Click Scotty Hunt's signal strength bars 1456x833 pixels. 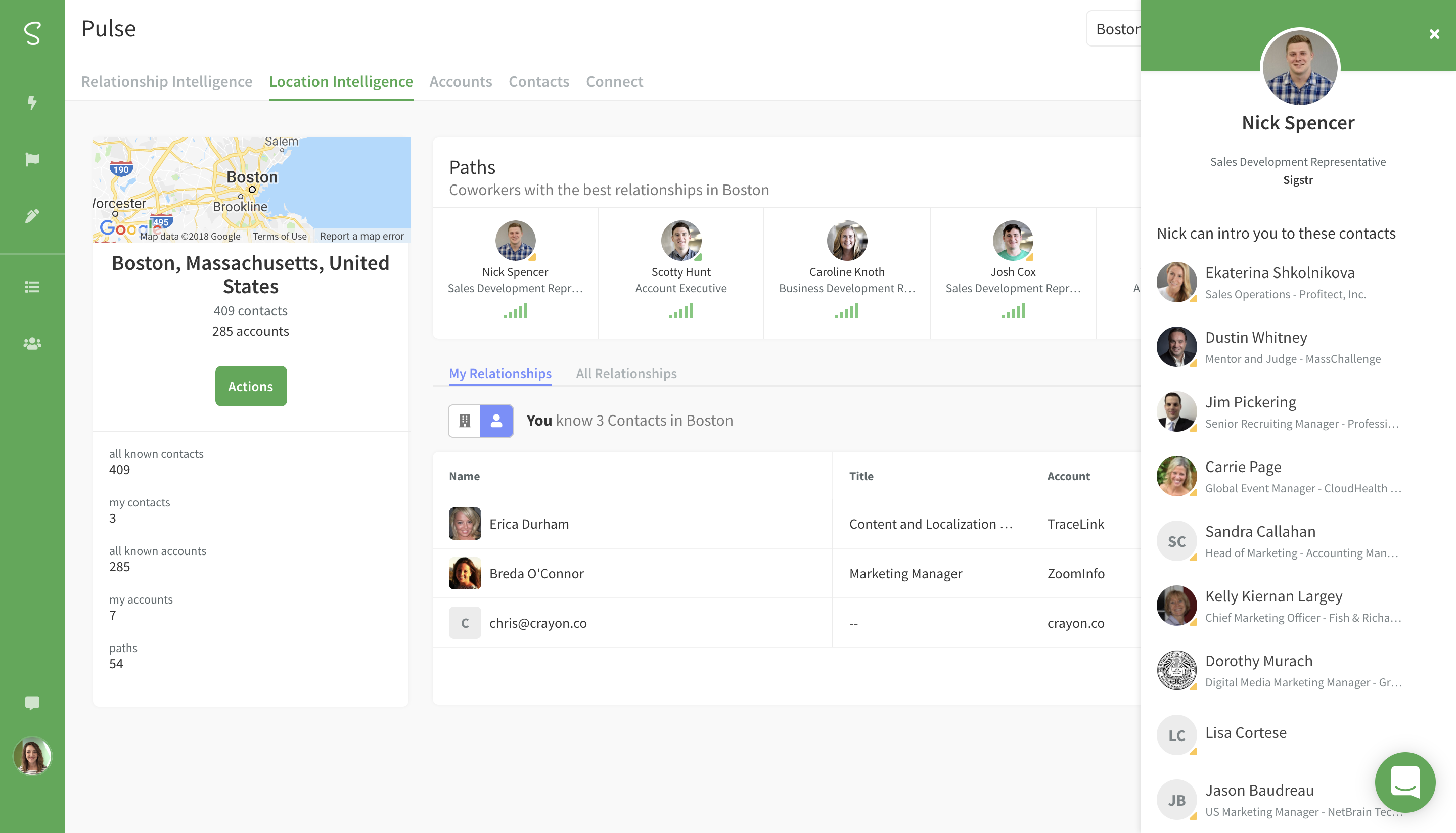pyautogui.click(x=681, y=311)
